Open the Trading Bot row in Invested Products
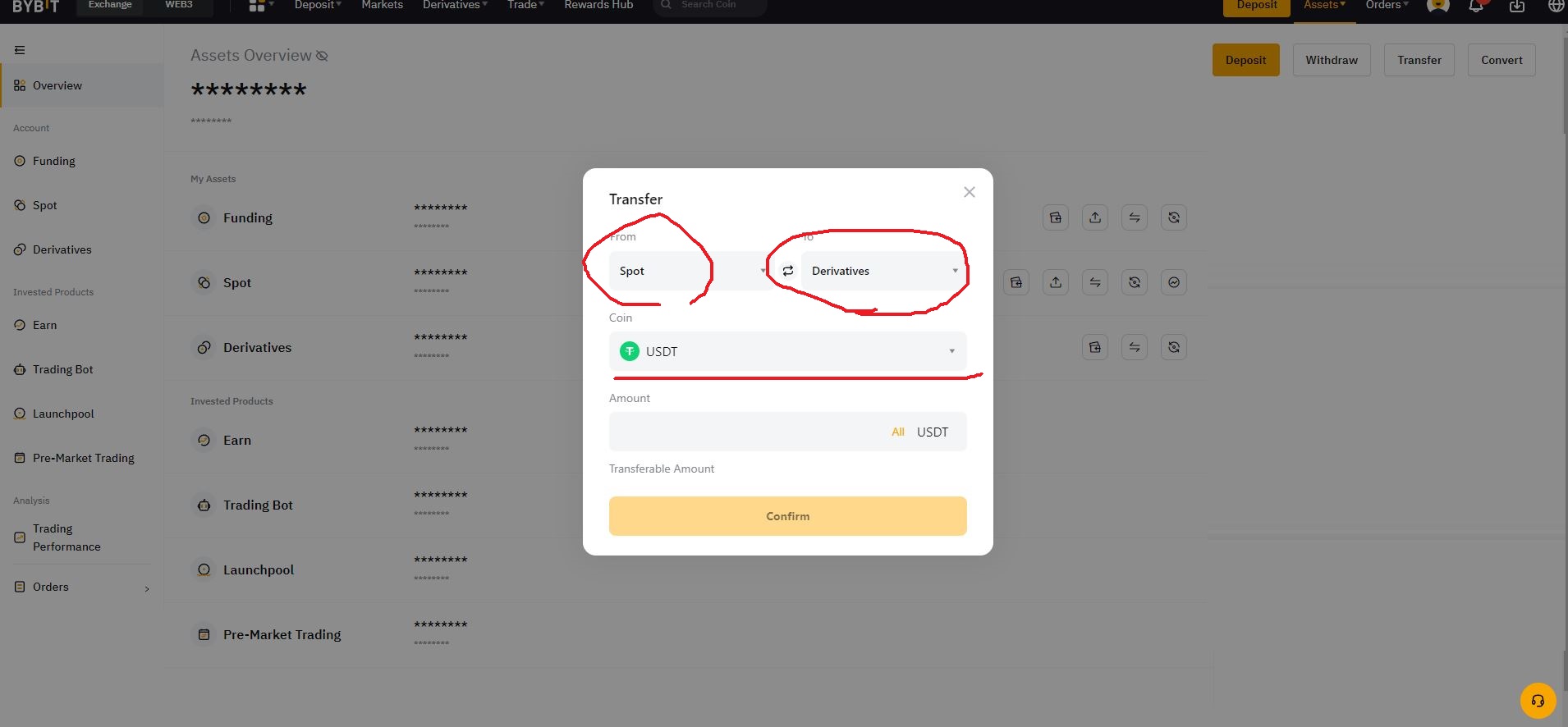 tap(685, 505)
